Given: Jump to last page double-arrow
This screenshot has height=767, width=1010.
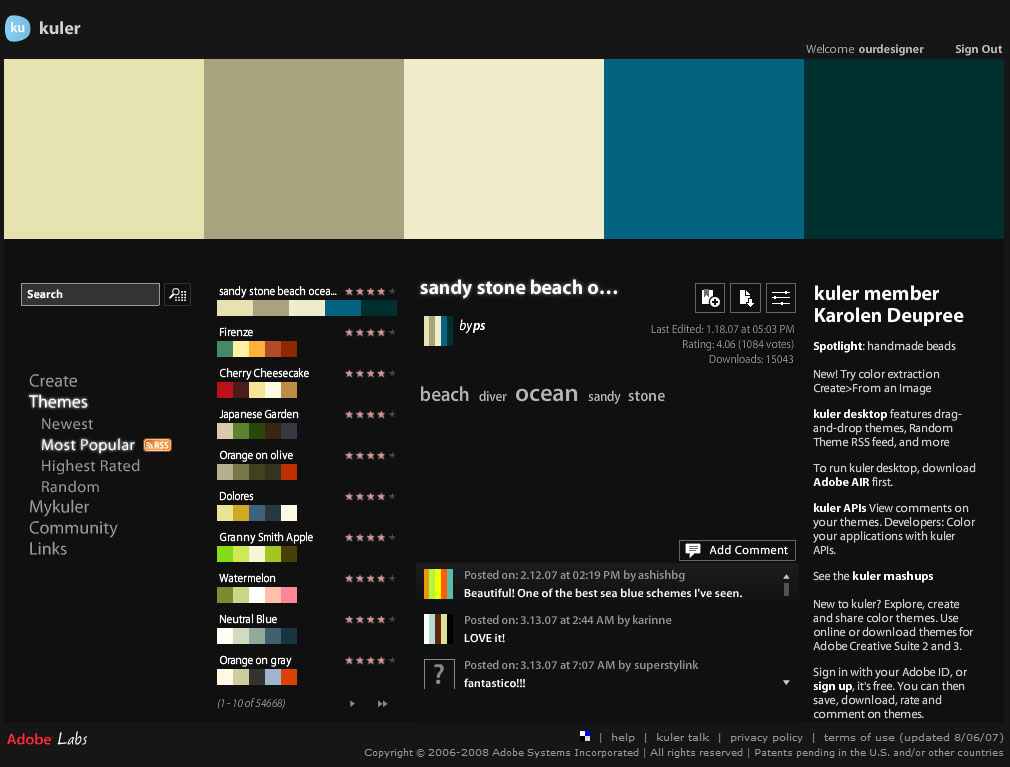Looking at the screenshot, I should (383, 704).
